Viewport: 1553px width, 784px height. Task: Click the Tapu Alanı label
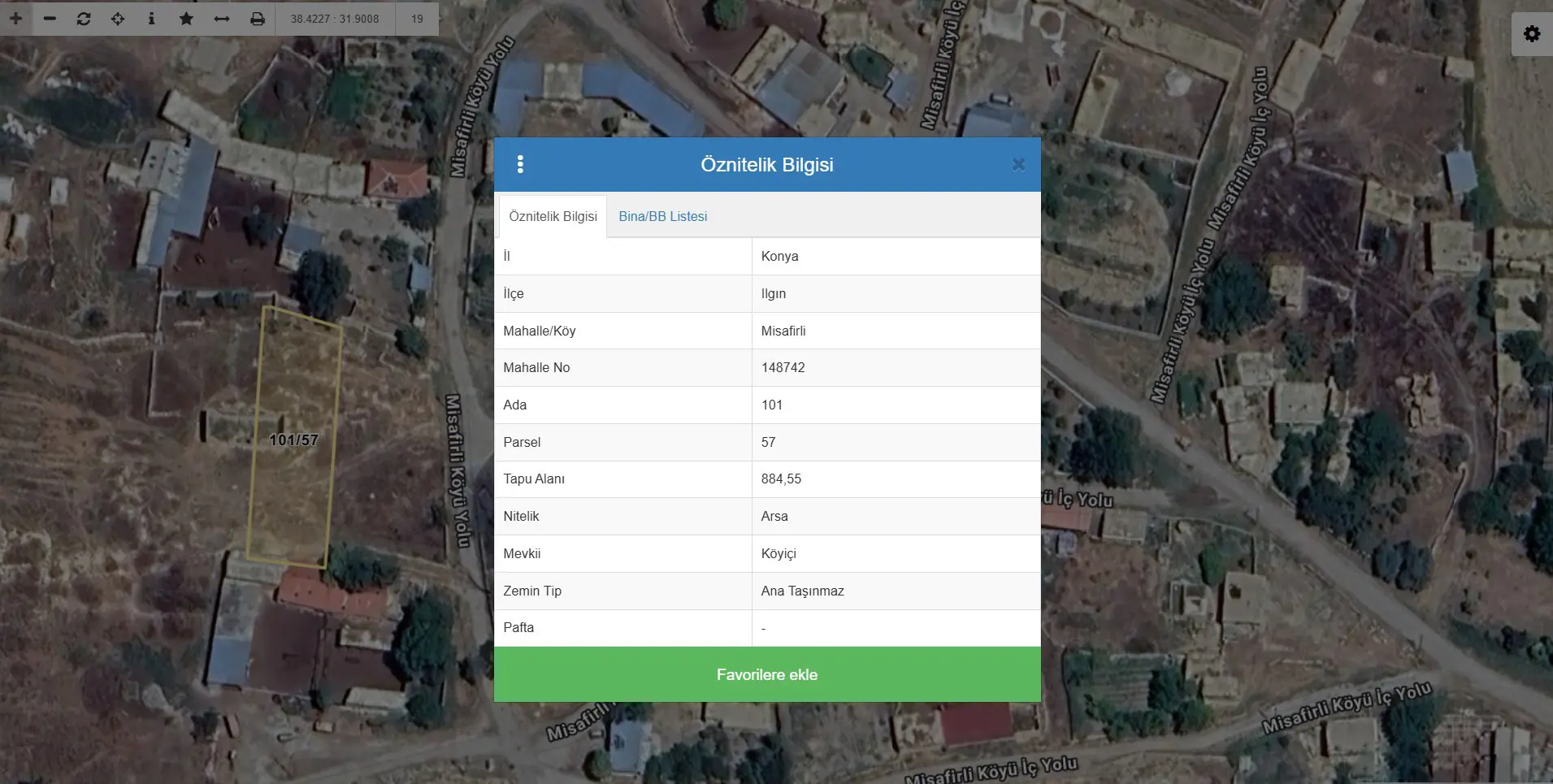pos(534,479)
